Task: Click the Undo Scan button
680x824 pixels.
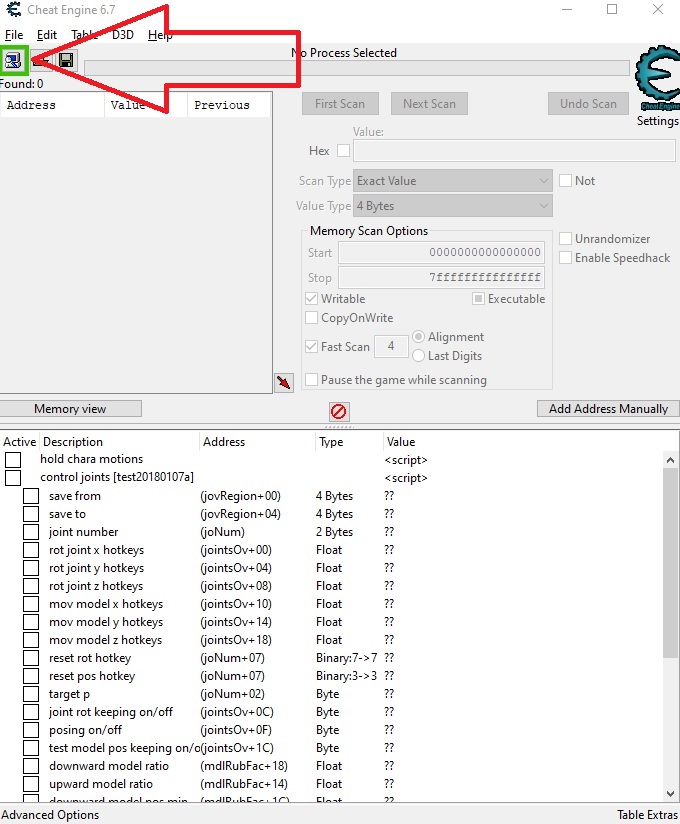Action: click(x=588, y=104)
